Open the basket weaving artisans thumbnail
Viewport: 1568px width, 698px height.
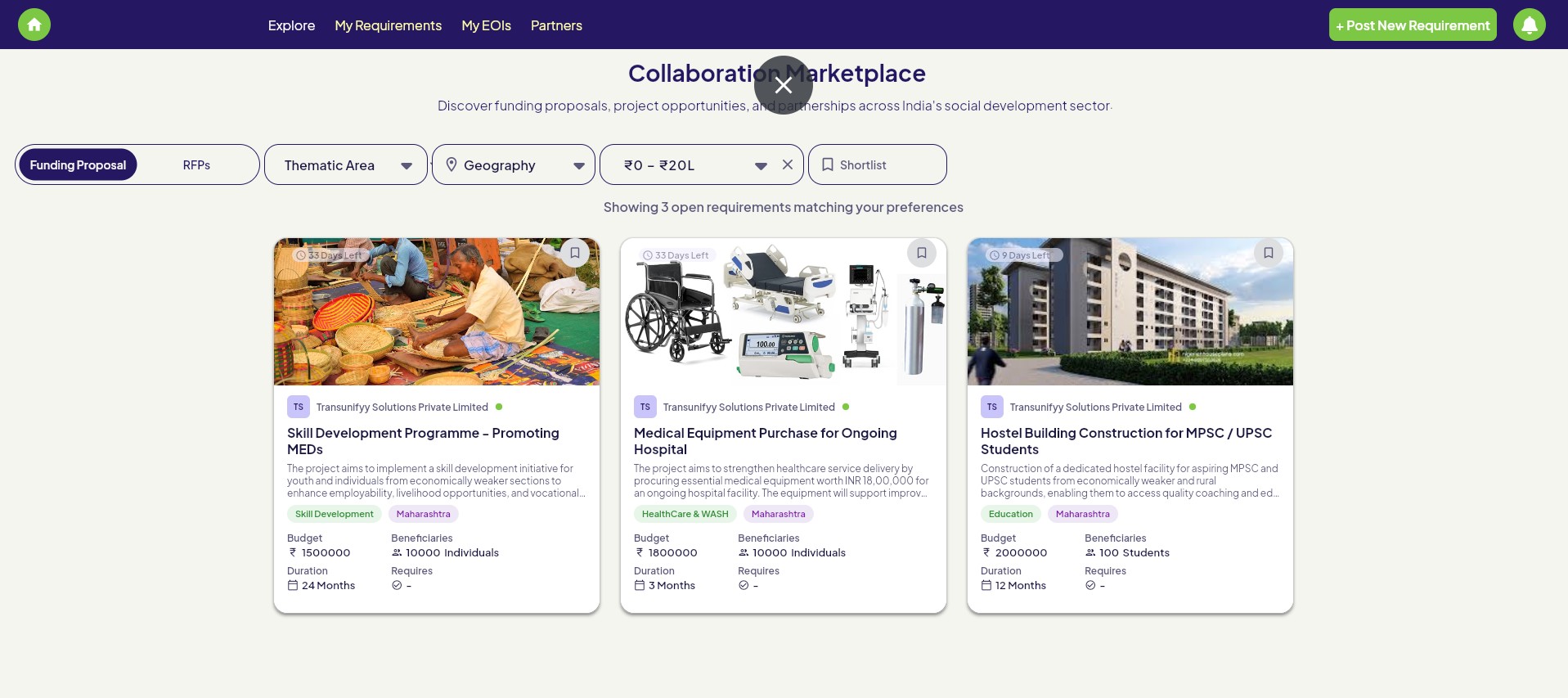coord(437,312)
